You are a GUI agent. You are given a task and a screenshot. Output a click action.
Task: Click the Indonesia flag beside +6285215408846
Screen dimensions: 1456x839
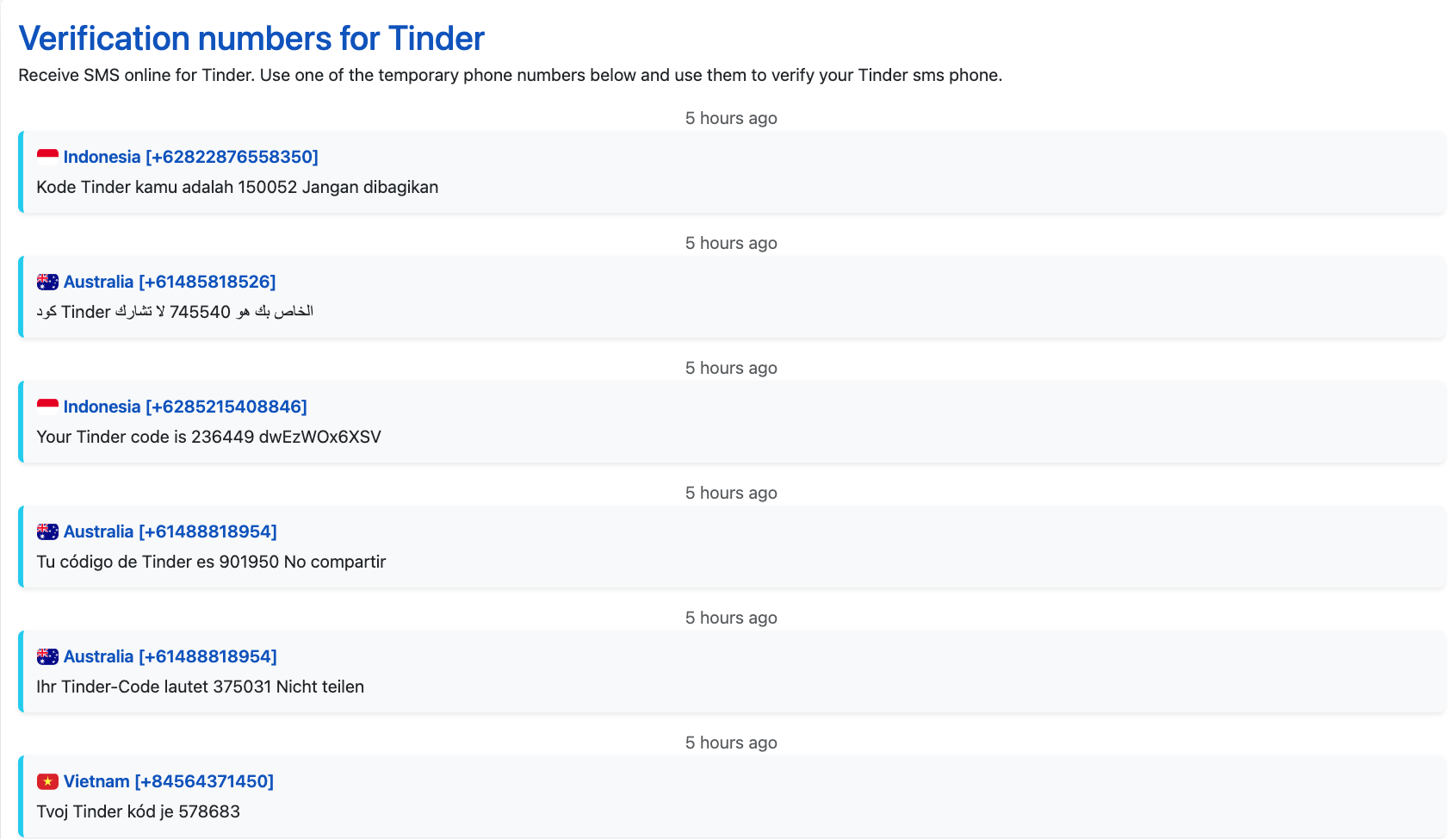[x=47, y=407]
